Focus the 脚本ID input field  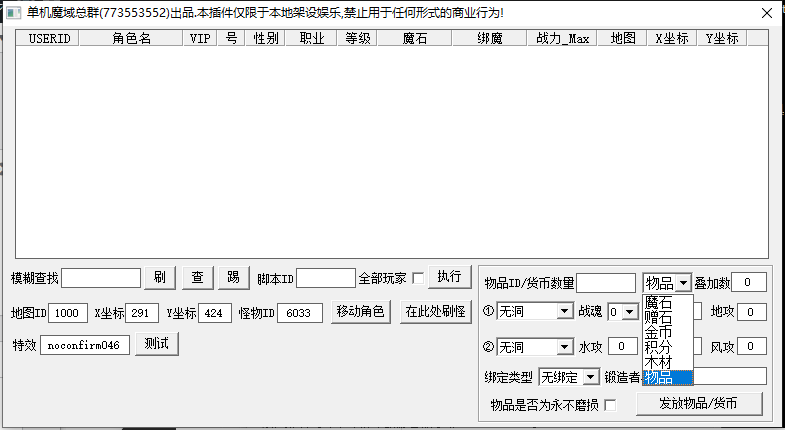(x=326, y=278)
